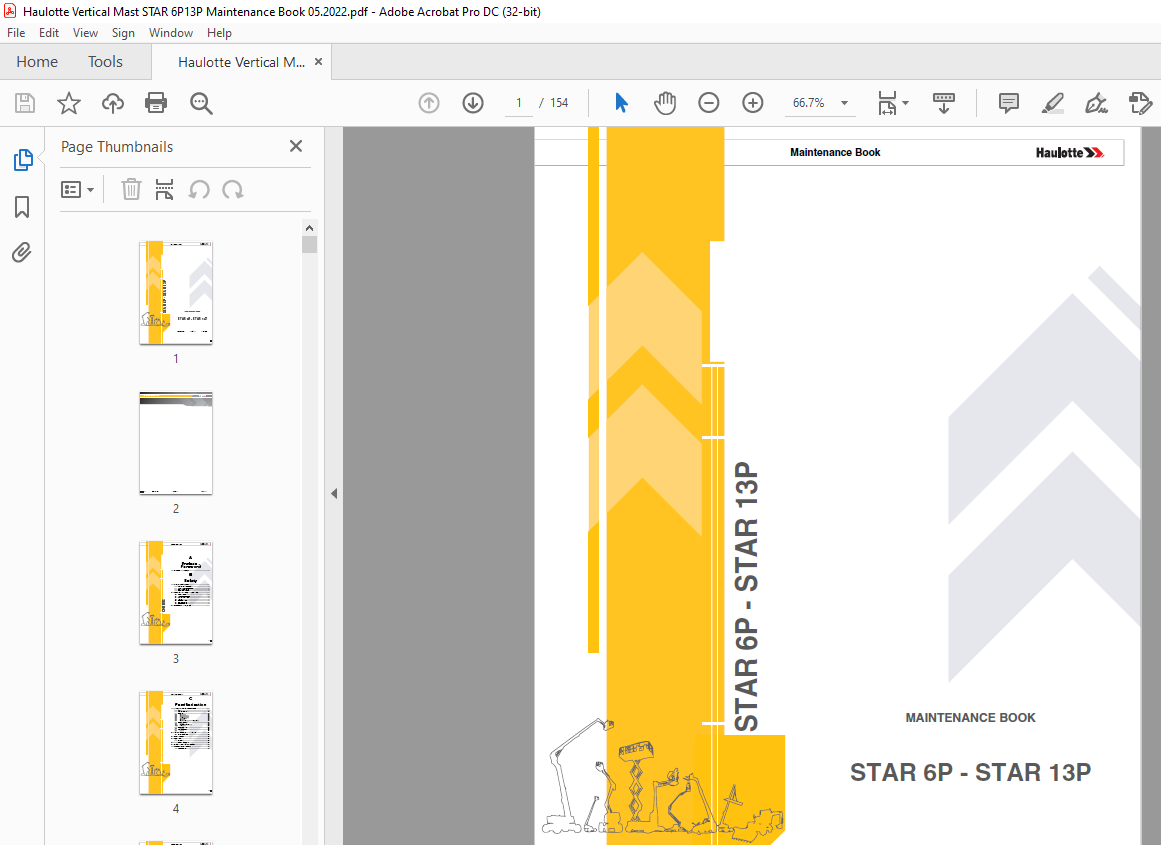Enable scrolling mode icon

point(943,103)
